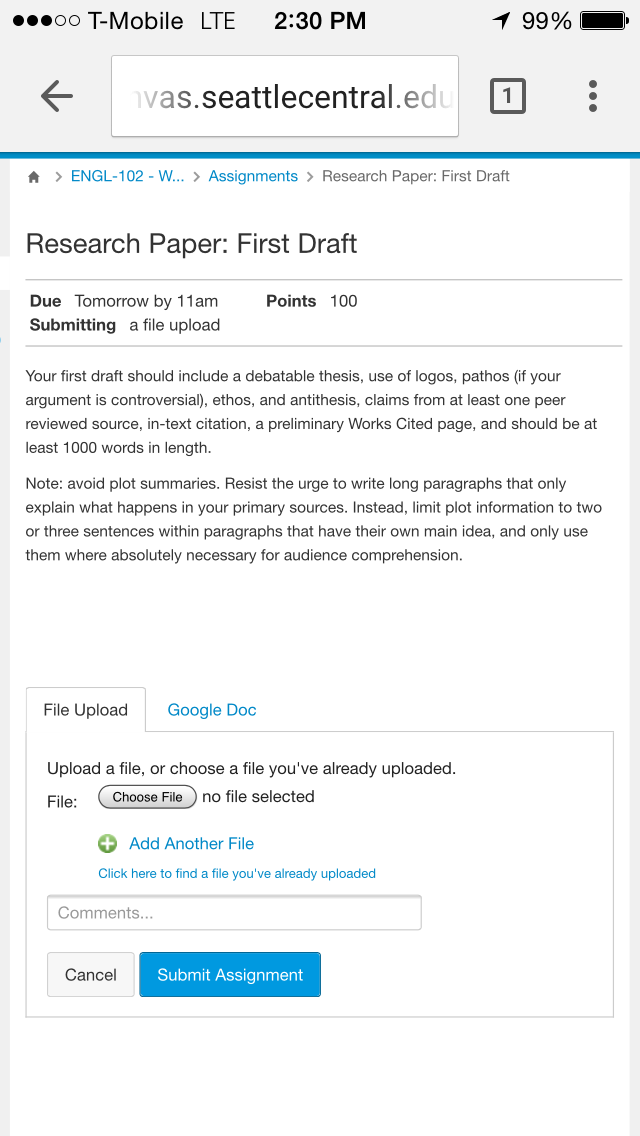Tap the seattlecentral.edu address bar
Viewport: 640px width, 1136px height.
click(285, 96)
